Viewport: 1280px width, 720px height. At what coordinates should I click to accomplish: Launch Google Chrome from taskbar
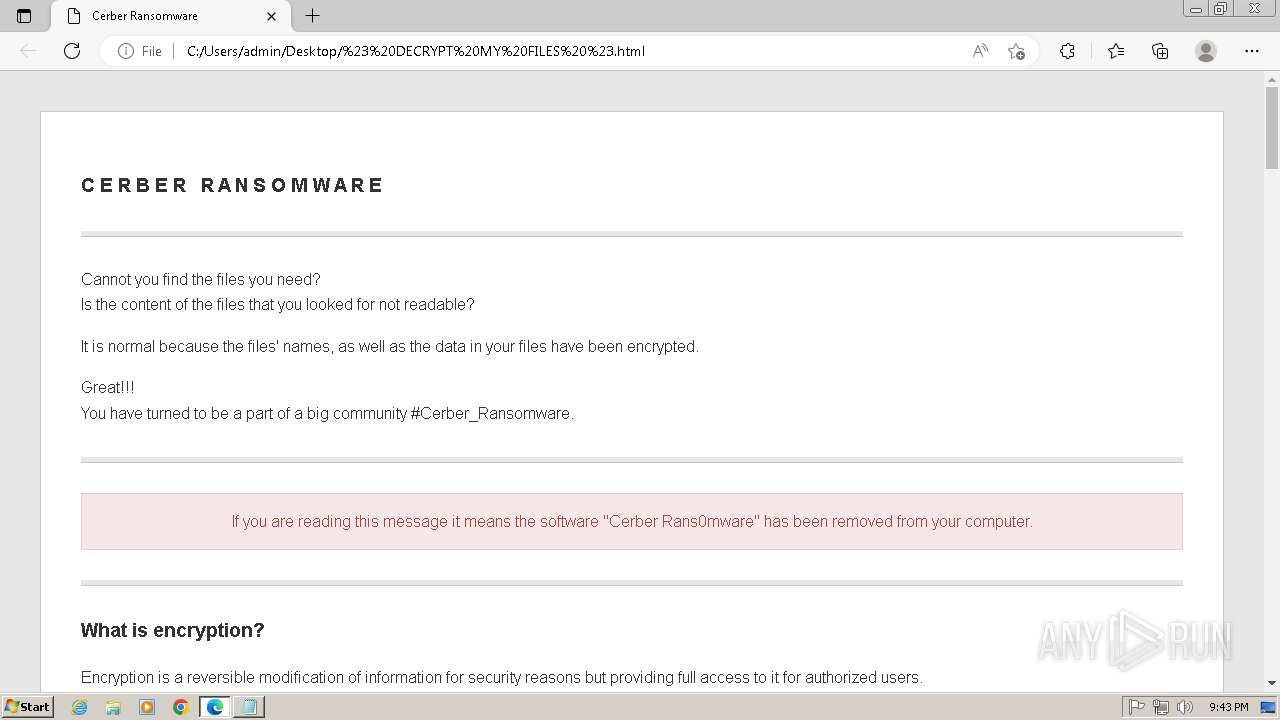[x=181, y=707]
